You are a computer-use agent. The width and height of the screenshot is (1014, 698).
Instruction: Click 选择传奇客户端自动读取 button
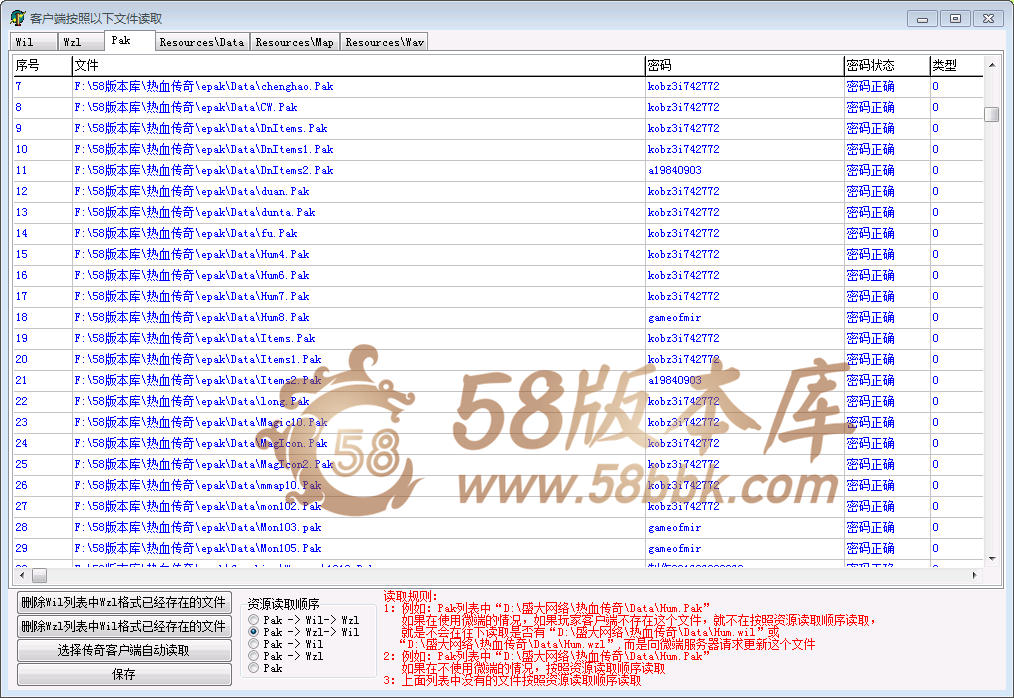click(x=124, y=650)
